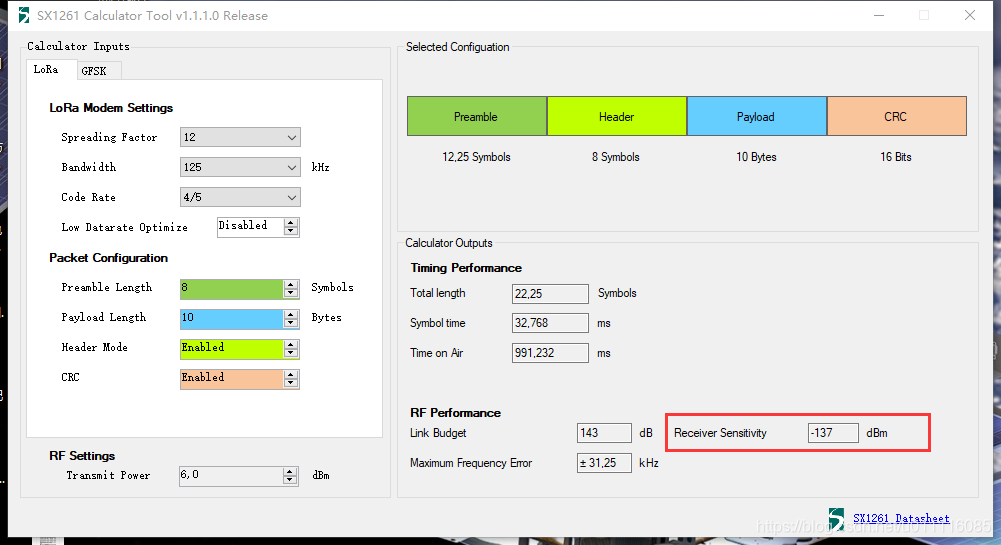Click the Header Mode Enabled field
1001x545 pixels.
pyautogui.click(x=232, y=349)
